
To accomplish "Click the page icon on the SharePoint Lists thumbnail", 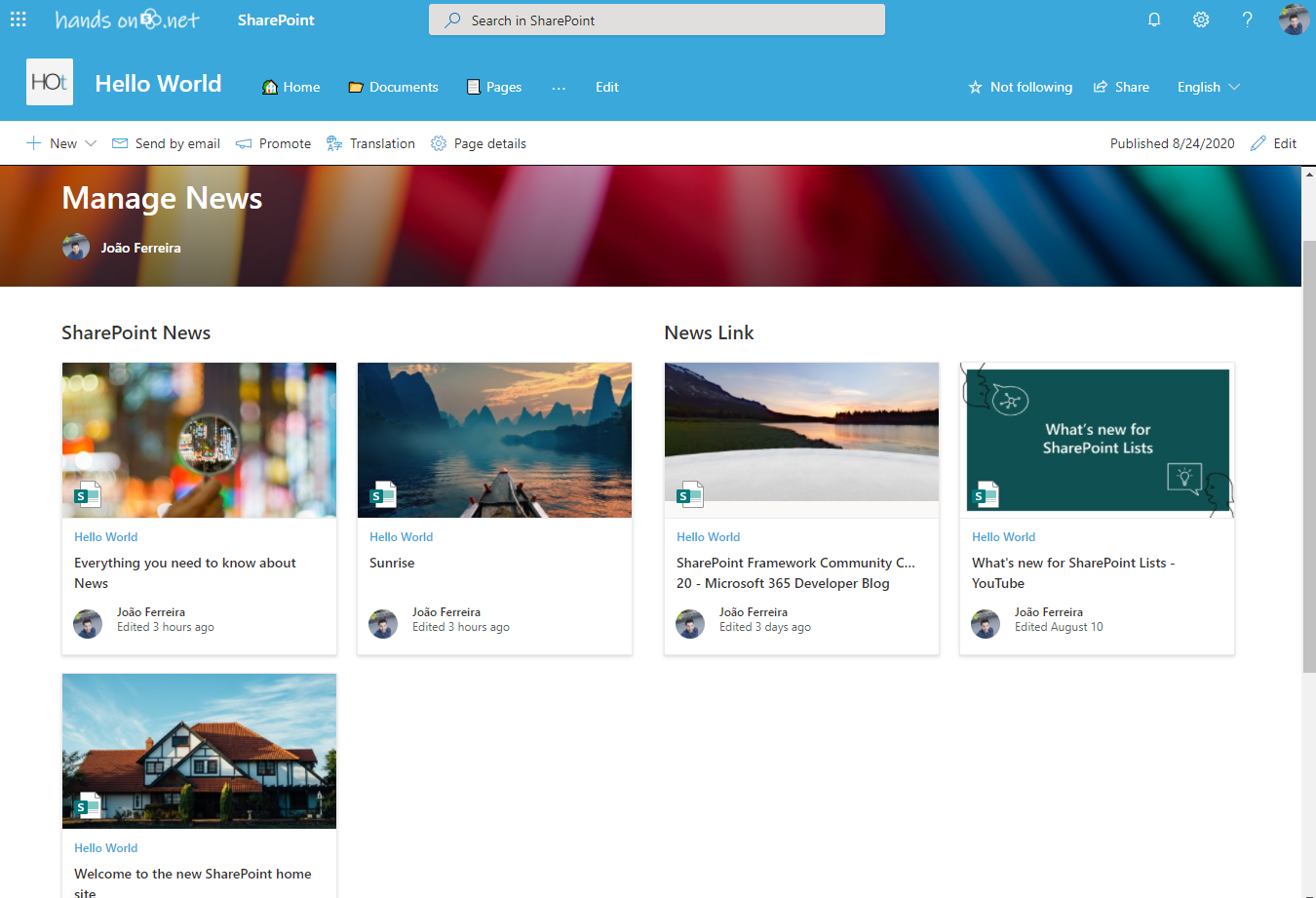I will pos(986,495).
